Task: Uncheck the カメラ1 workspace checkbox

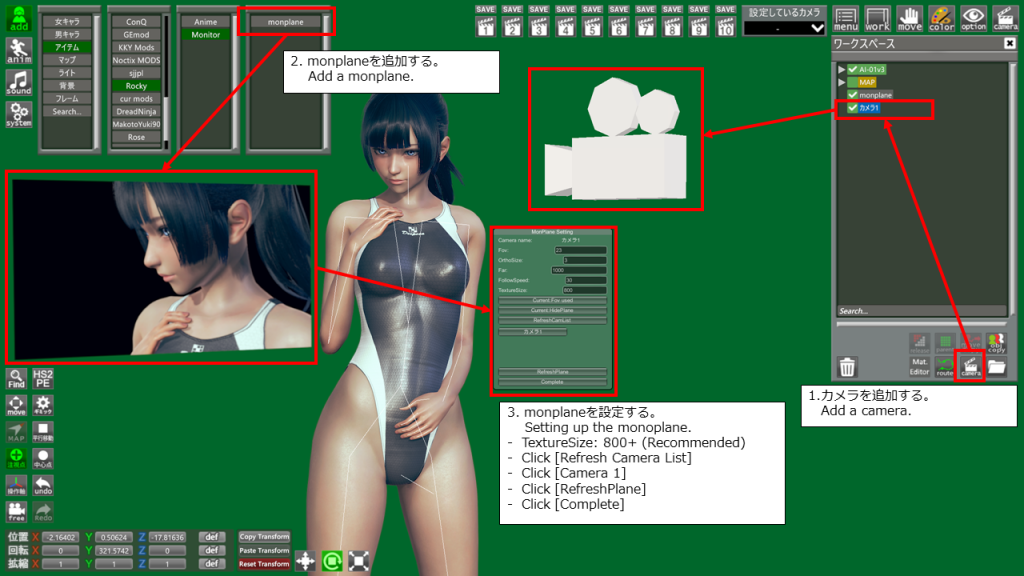Action: pyautogui.click(x=853, y=108)
